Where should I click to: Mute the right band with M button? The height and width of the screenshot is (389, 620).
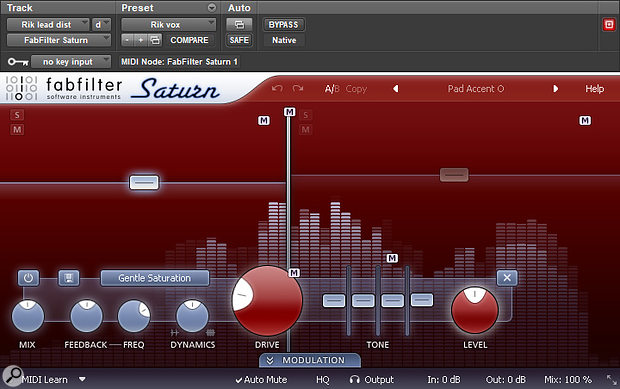[305, 129]
